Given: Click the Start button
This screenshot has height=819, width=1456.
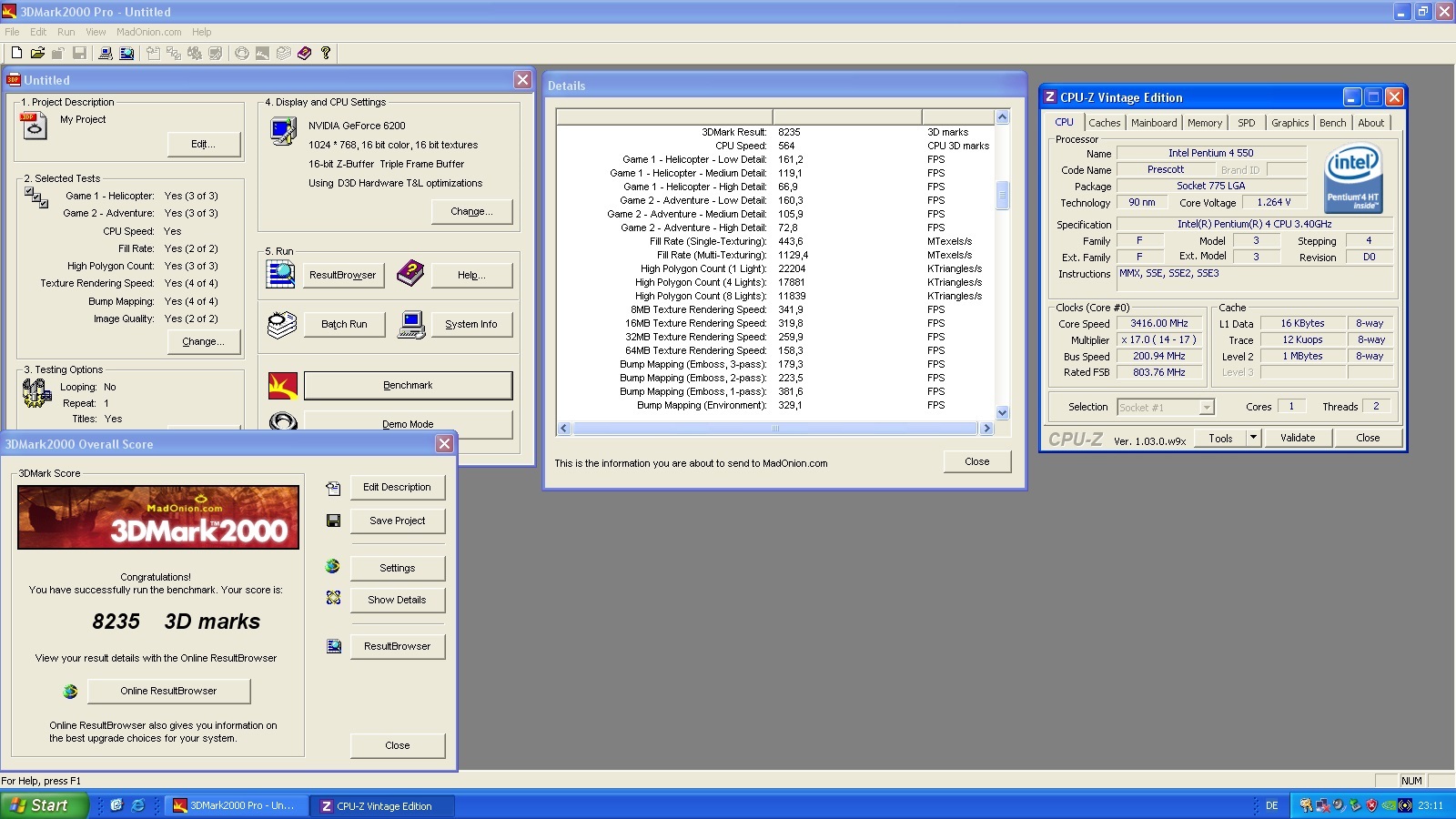Looking at the screenshot, I should click(44, 805).
